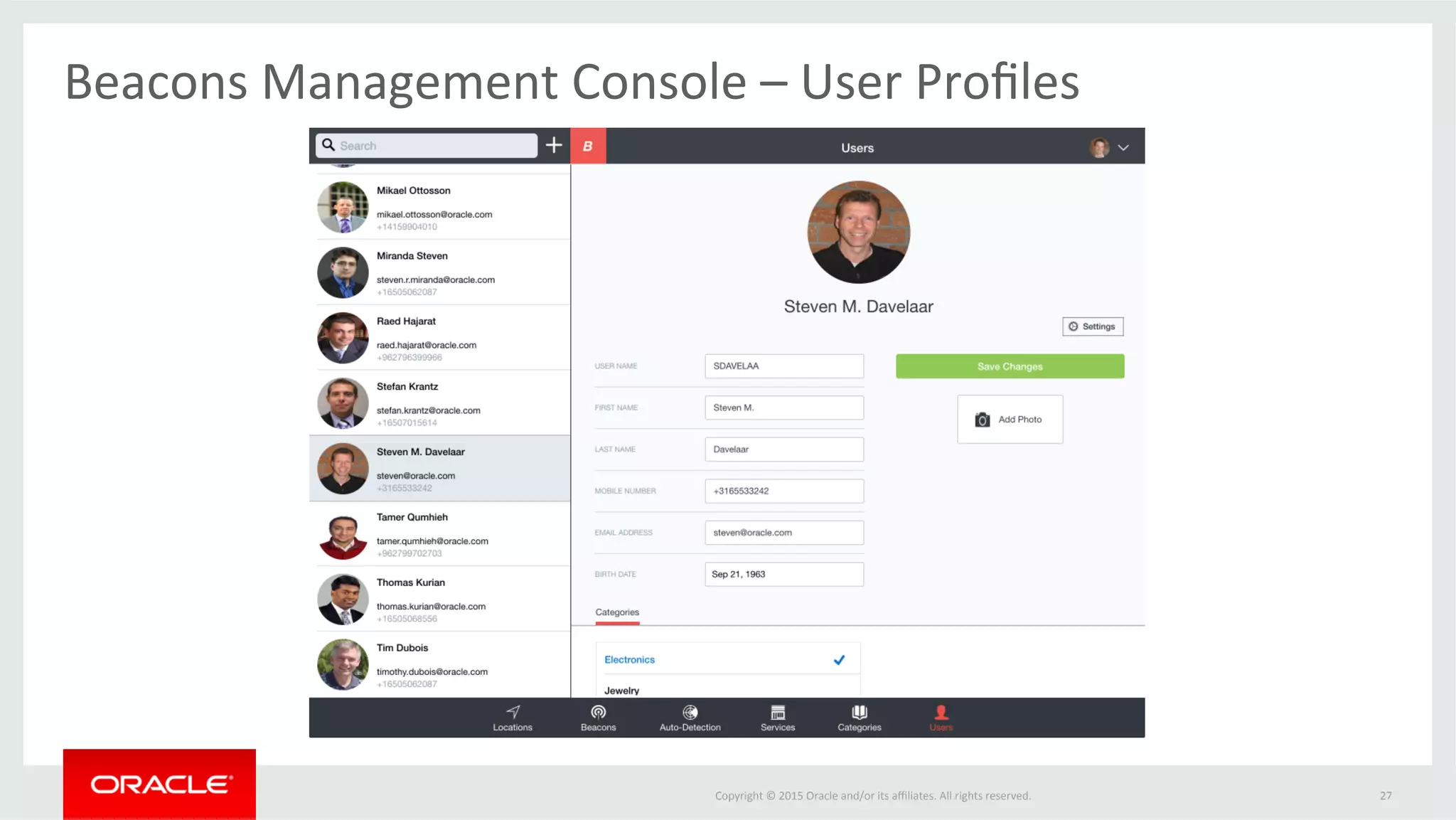
Task: Click email steven.r.miranda@oracle.com
Action: (x=436, y=279)
